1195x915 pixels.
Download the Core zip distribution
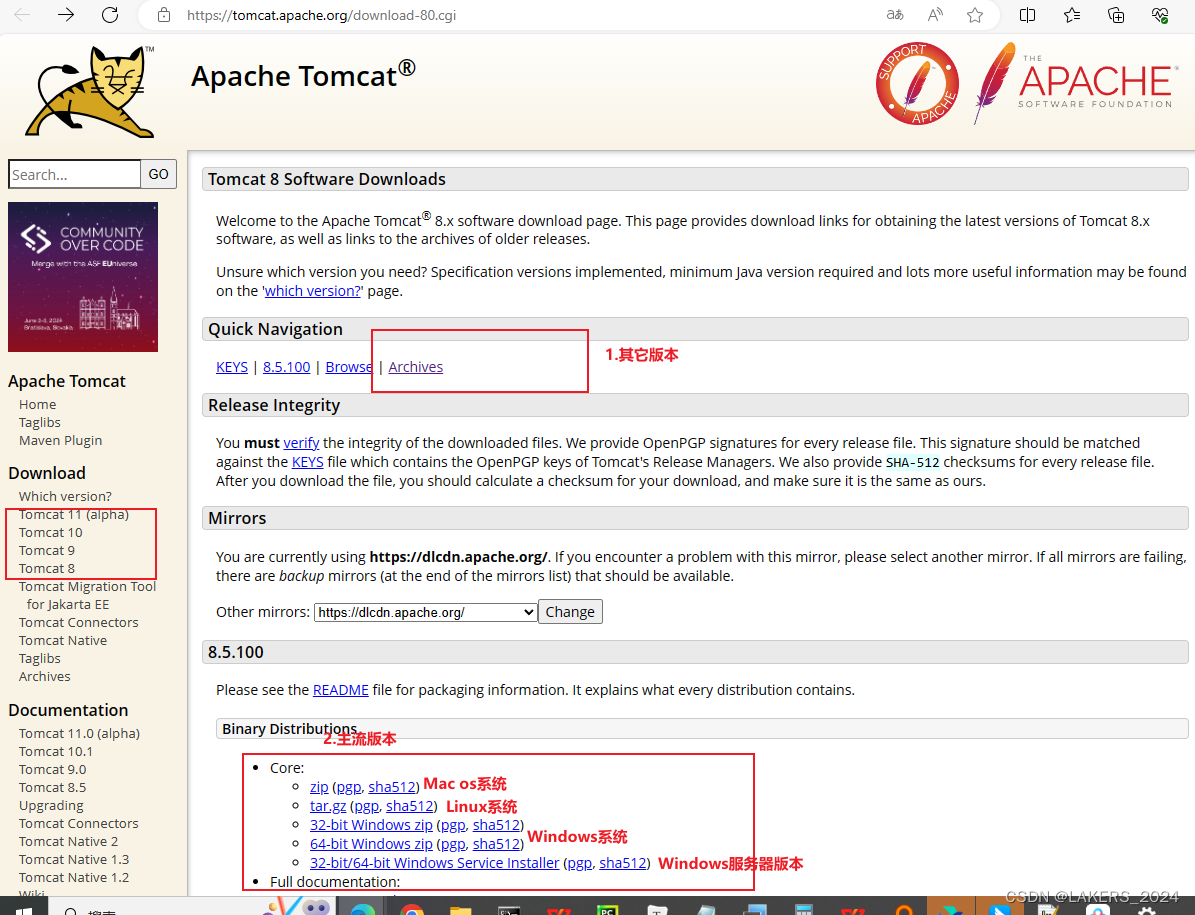tap(319, 787)
